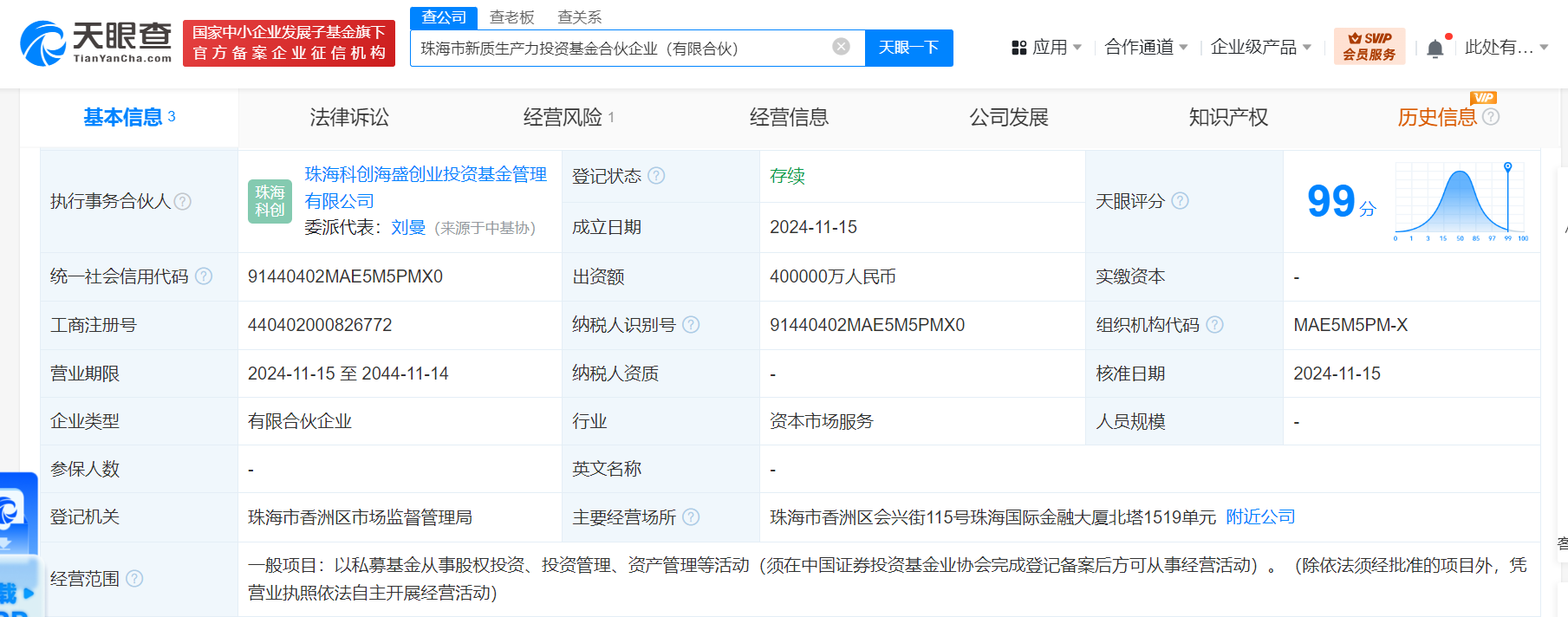1568x617 pixels.
Task: Click help icon next to 经营范围
Action: [134, 579]
